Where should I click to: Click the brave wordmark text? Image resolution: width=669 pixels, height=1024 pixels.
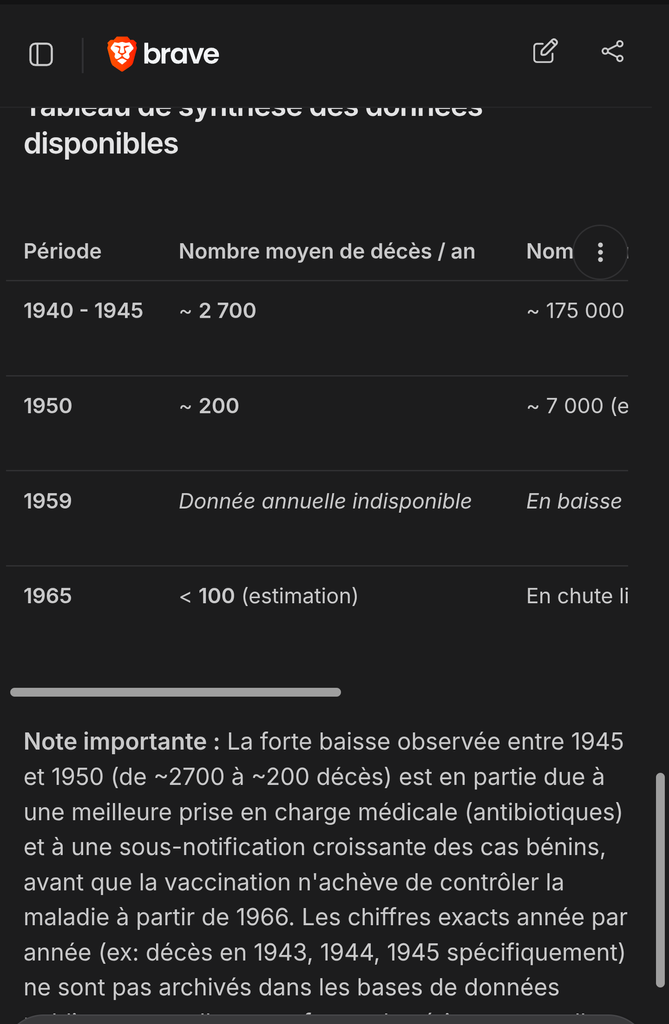coord(181,54)
